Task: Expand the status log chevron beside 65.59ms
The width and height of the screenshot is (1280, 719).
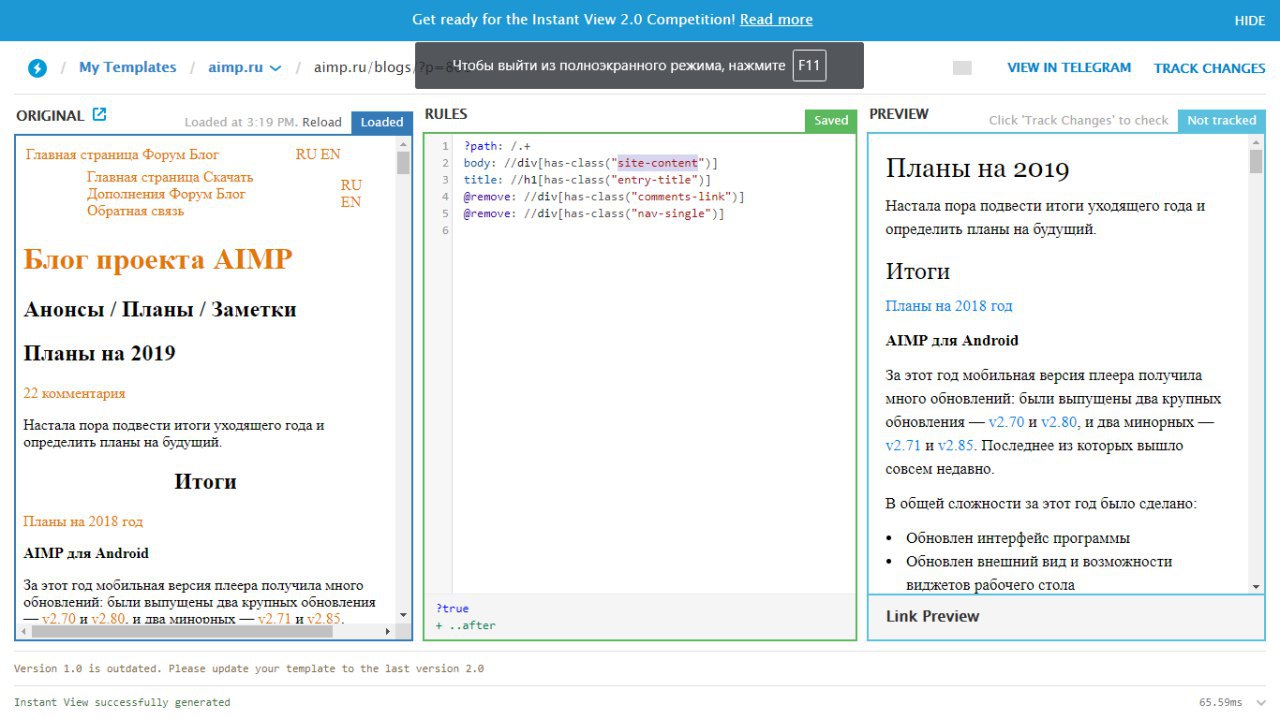Action: [1261, 702]
